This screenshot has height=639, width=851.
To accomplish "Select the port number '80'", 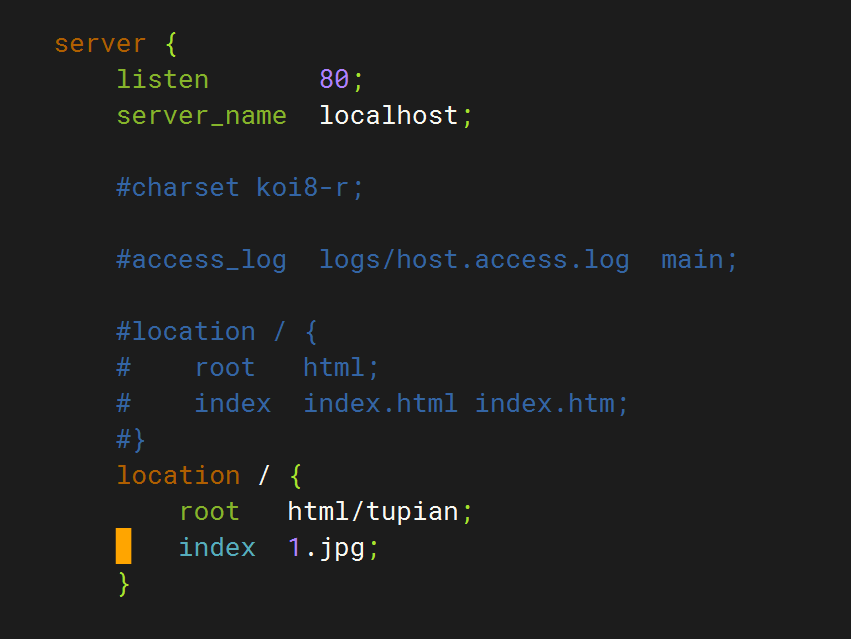I will pyautogui.click(x=335, y=79).
